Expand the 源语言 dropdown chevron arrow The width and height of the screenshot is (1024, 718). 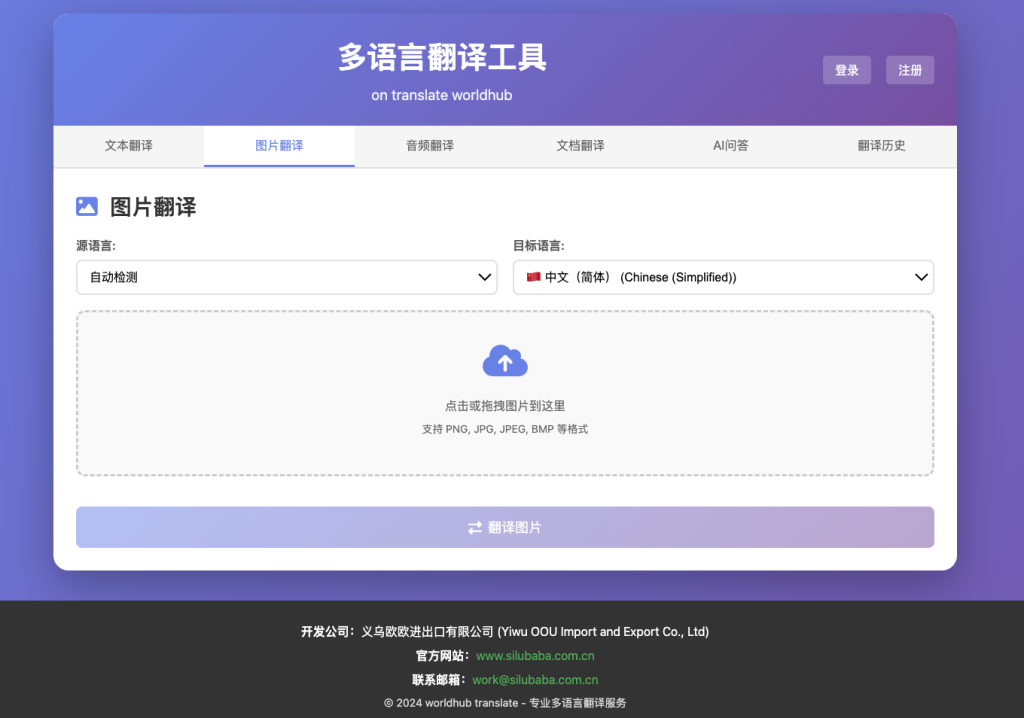click(485, 277)
